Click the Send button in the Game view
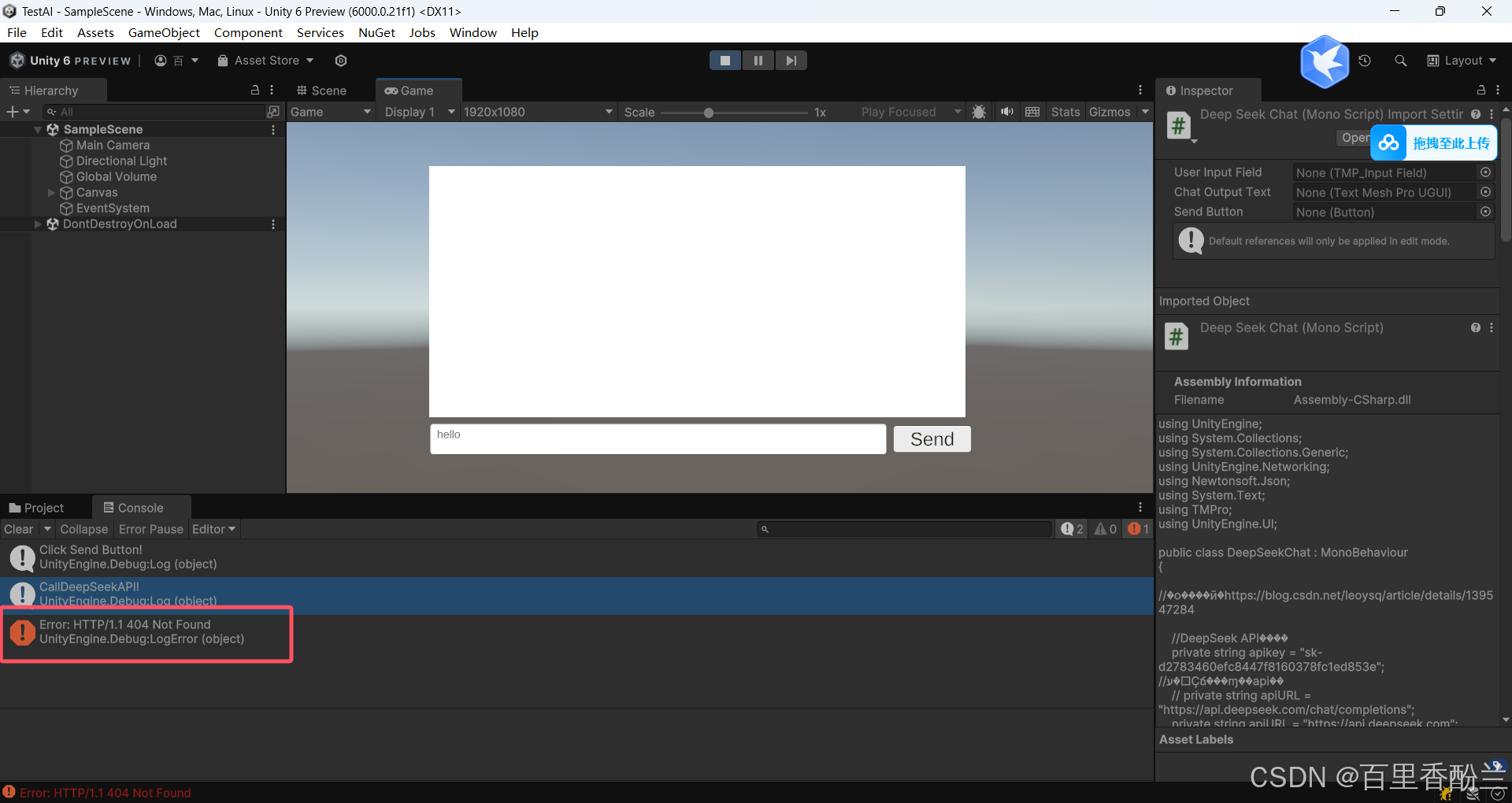 (x=932, y=439)
